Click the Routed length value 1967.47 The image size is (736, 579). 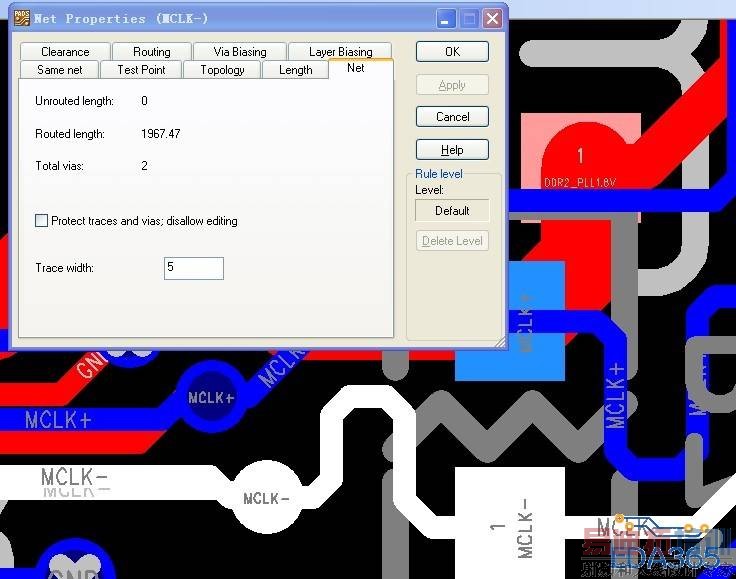(161, 134)
